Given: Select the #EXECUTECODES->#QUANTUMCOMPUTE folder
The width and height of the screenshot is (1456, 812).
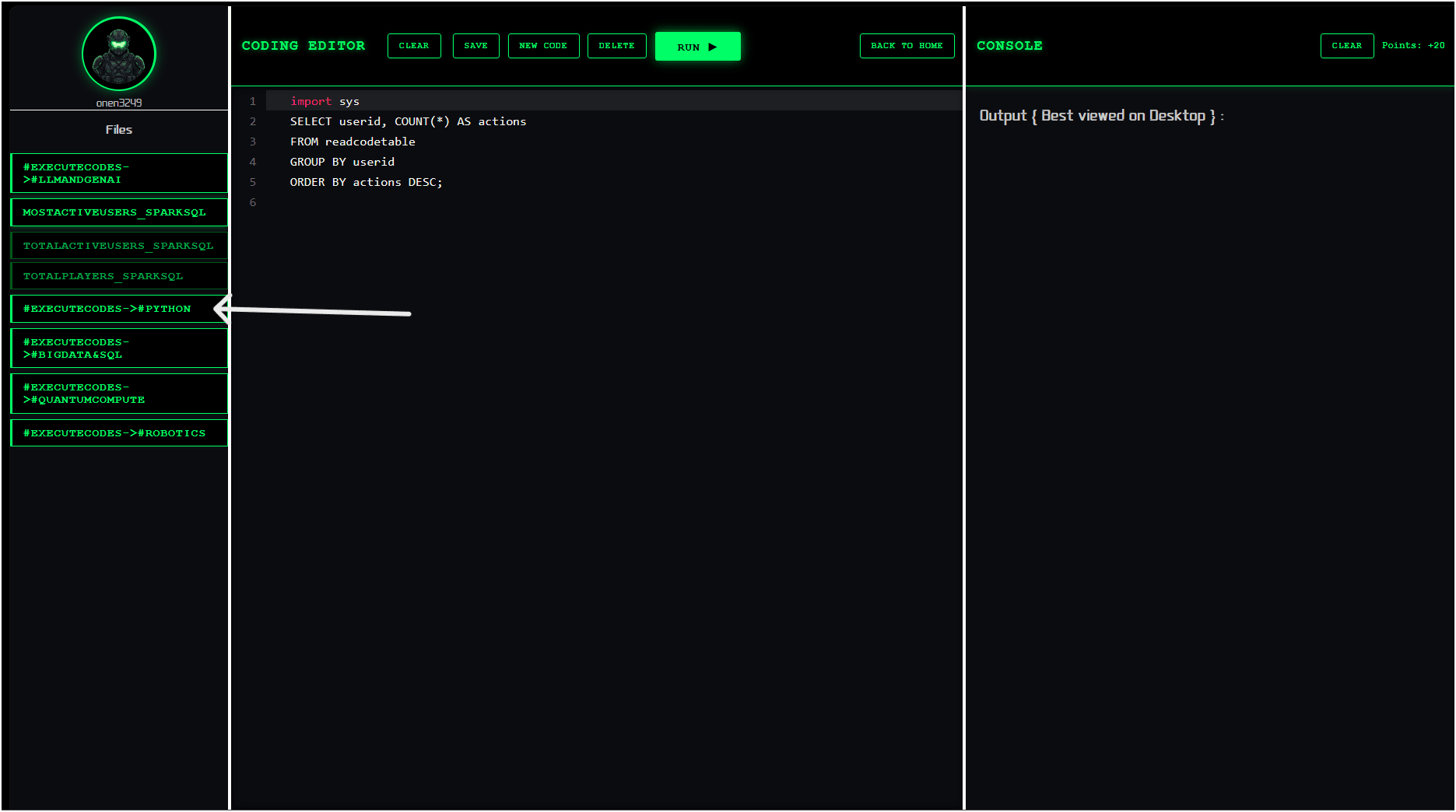Looking at the screenshot, I should (119, 394).
